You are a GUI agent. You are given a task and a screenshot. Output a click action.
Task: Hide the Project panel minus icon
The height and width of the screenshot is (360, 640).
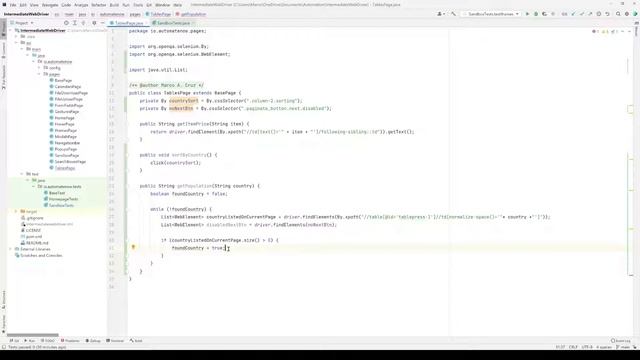(x=102, y=23)
